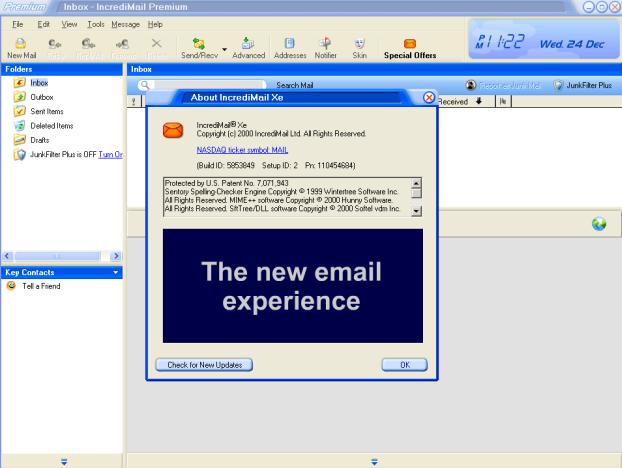Expand the Key Contacts dropdown arrow
The image size is (622, 468).
pyautogui.click(x=116, y=272)
